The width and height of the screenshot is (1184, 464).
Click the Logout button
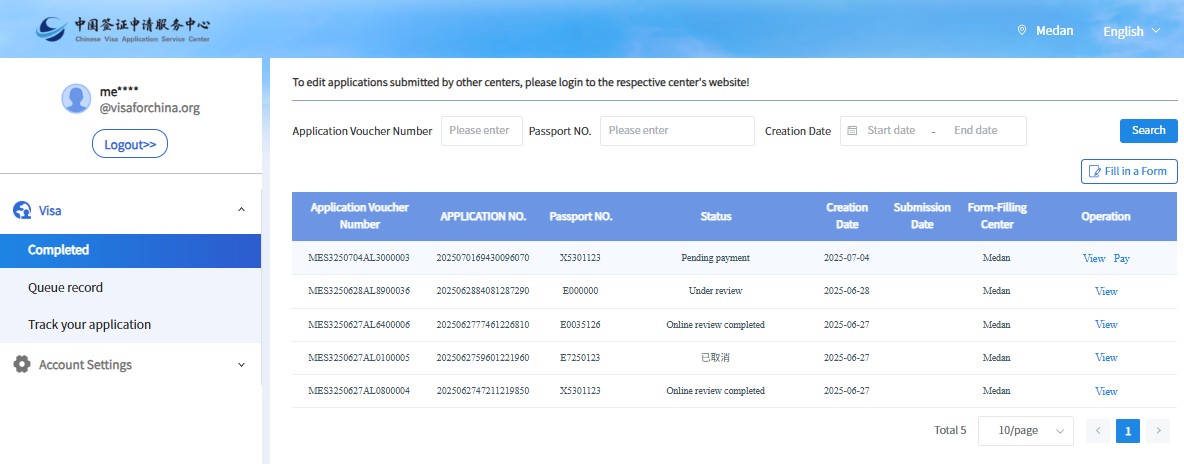pyautogui.click(x=130, y=145)
